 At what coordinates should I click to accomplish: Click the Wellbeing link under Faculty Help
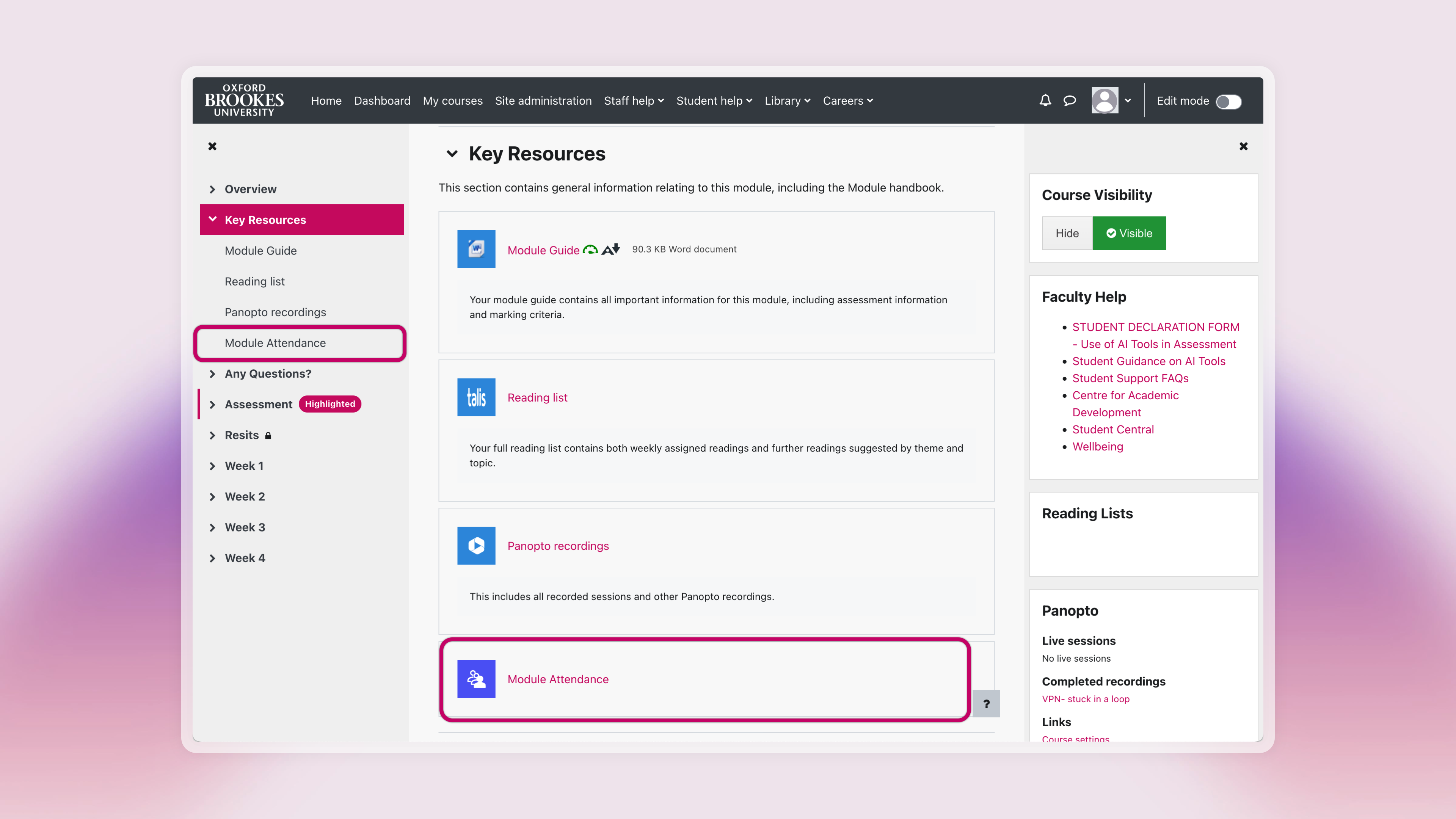pos(1098,447)
